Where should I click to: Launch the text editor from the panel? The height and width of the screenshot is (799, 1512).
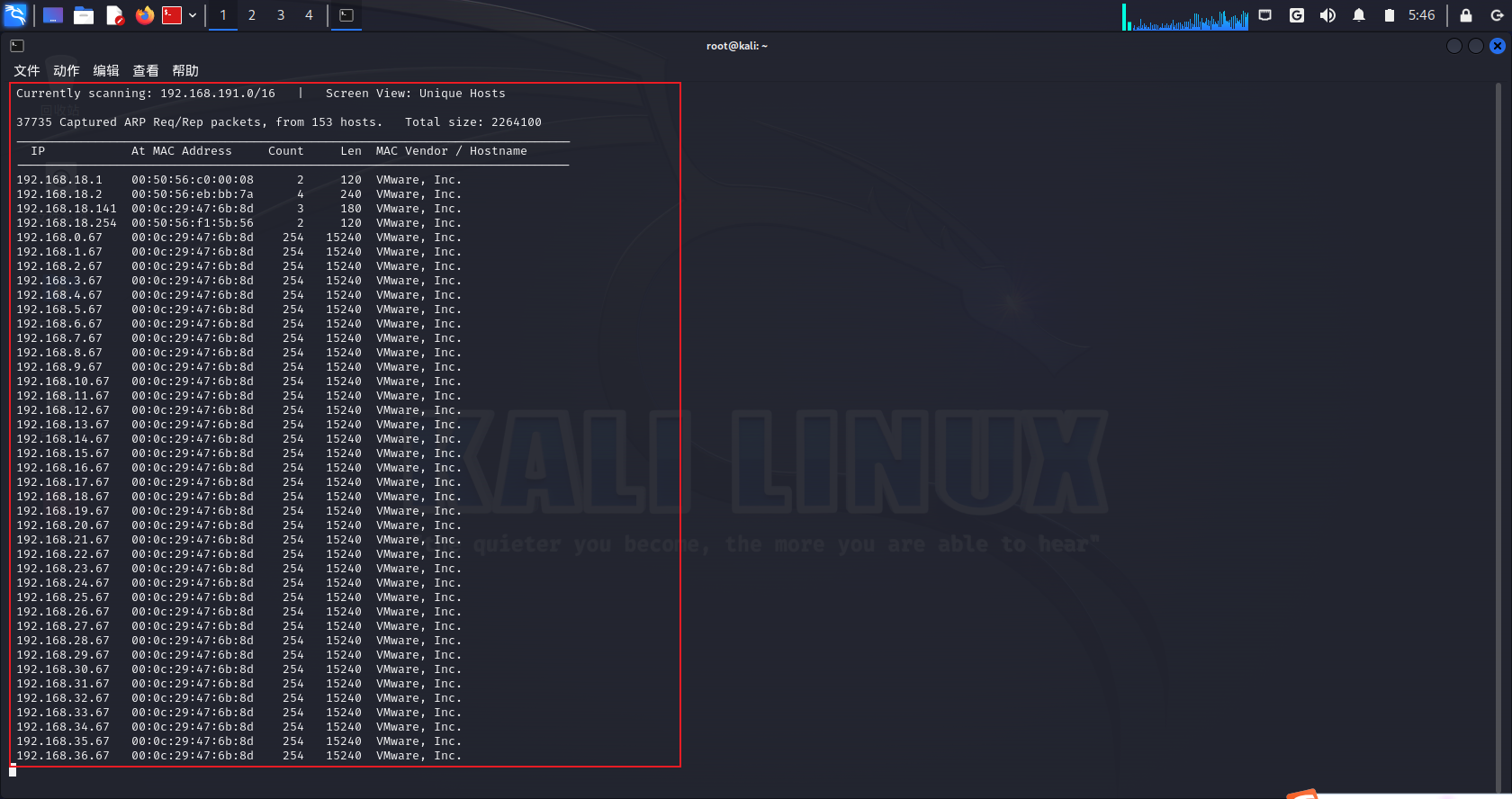(114, 15)
